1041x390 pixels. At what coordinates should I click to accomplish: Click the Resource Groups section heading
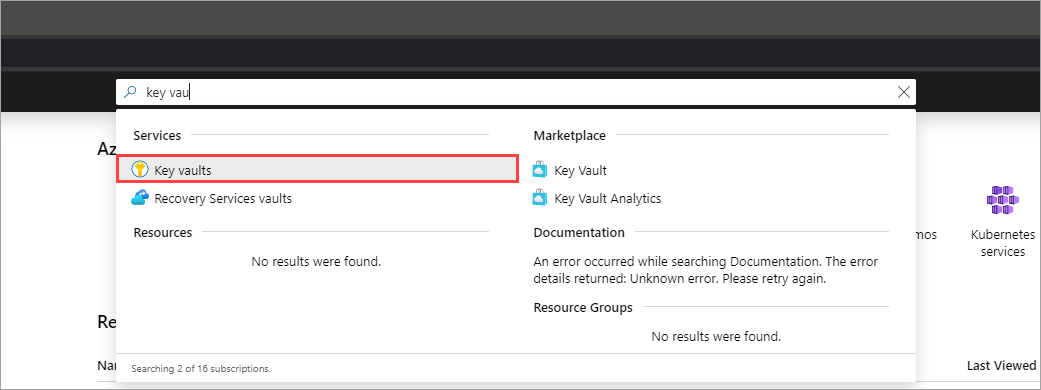tap(583, 308)
